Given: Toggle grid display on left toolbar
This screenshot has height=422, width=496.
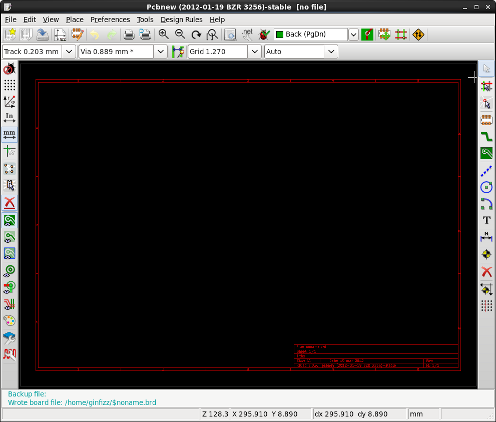Looking at the screenshot, I should click(9, 85).
